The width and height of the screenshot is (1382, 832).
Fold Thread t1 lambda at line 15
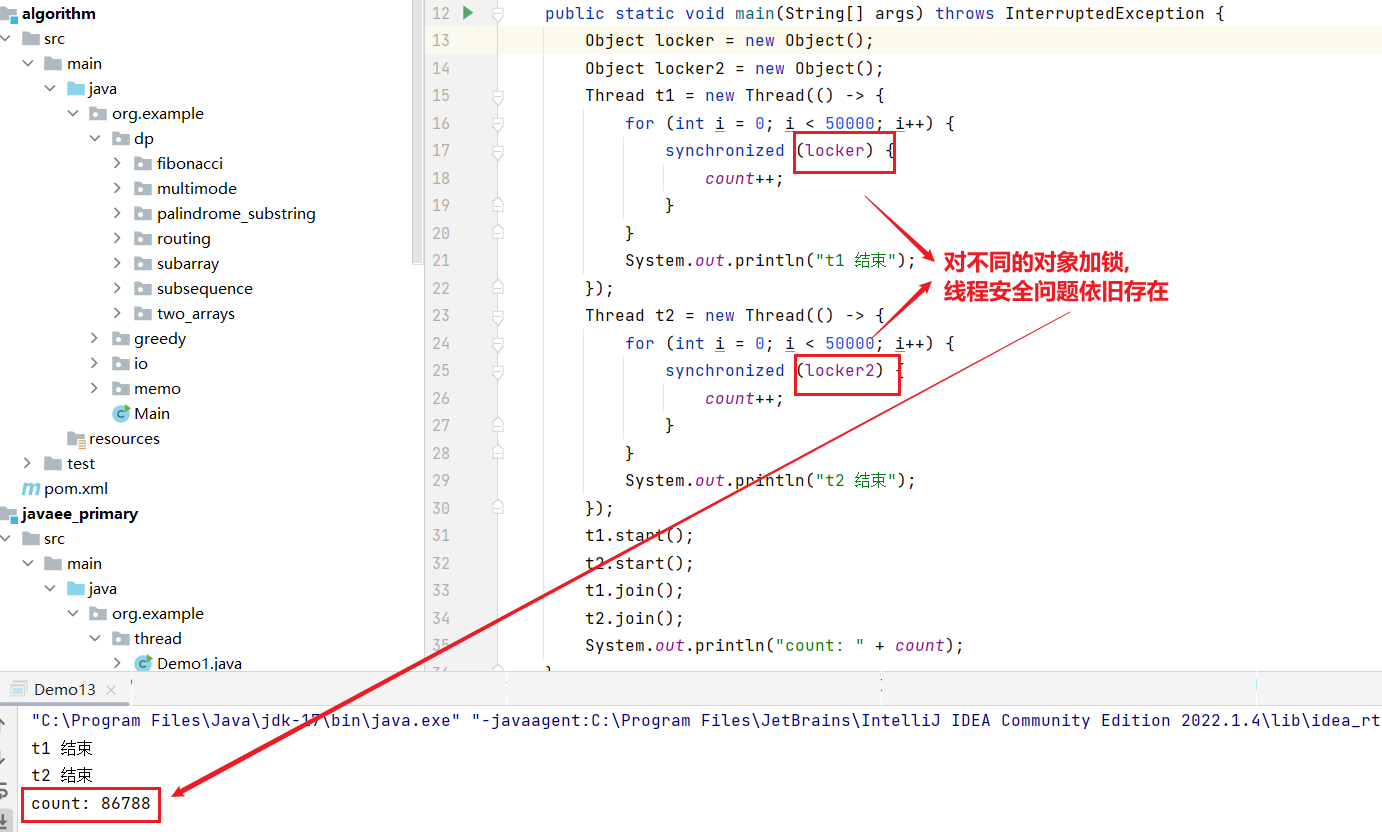point(497,96)
